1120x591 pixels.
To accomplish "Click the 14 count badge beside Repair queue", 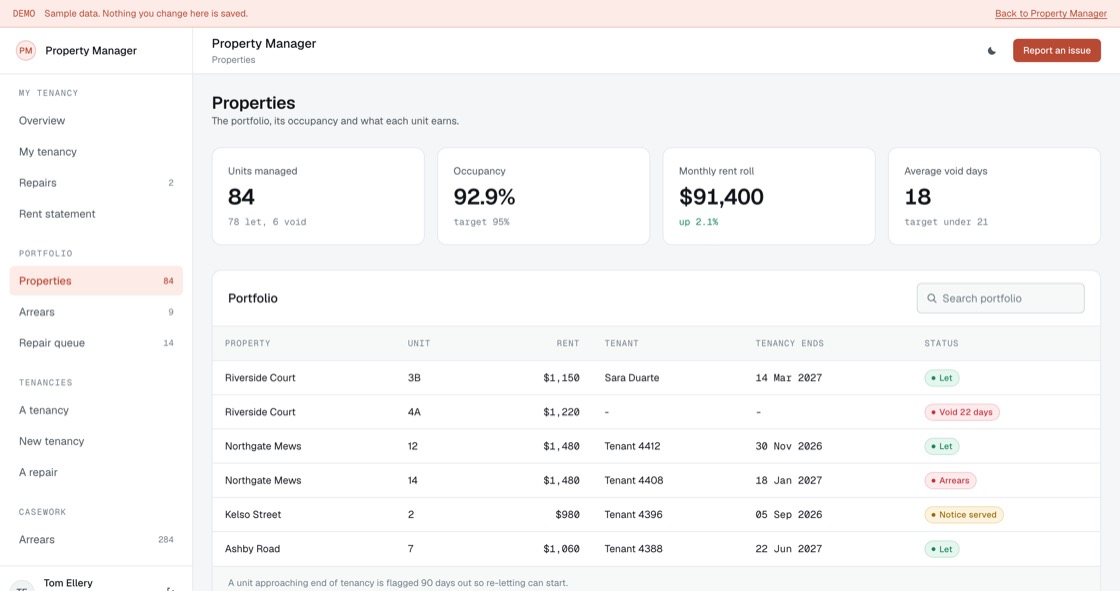I will 169,343.
